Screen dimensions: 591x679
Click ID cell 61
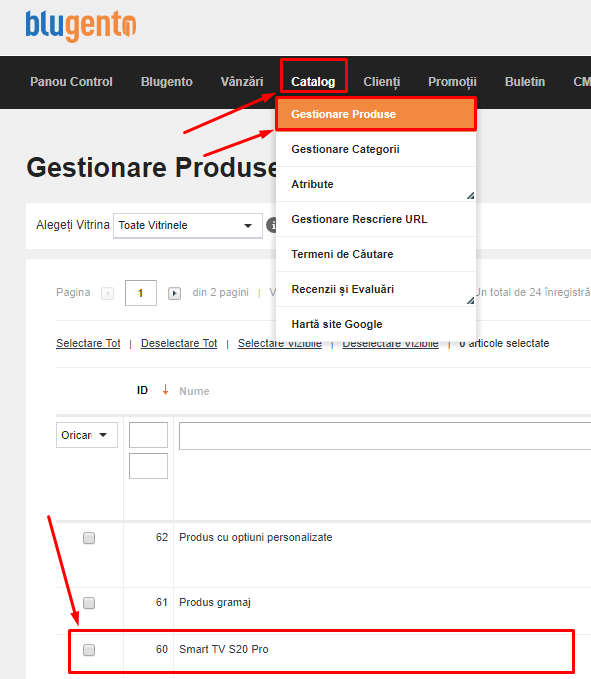tap(161, 602)
